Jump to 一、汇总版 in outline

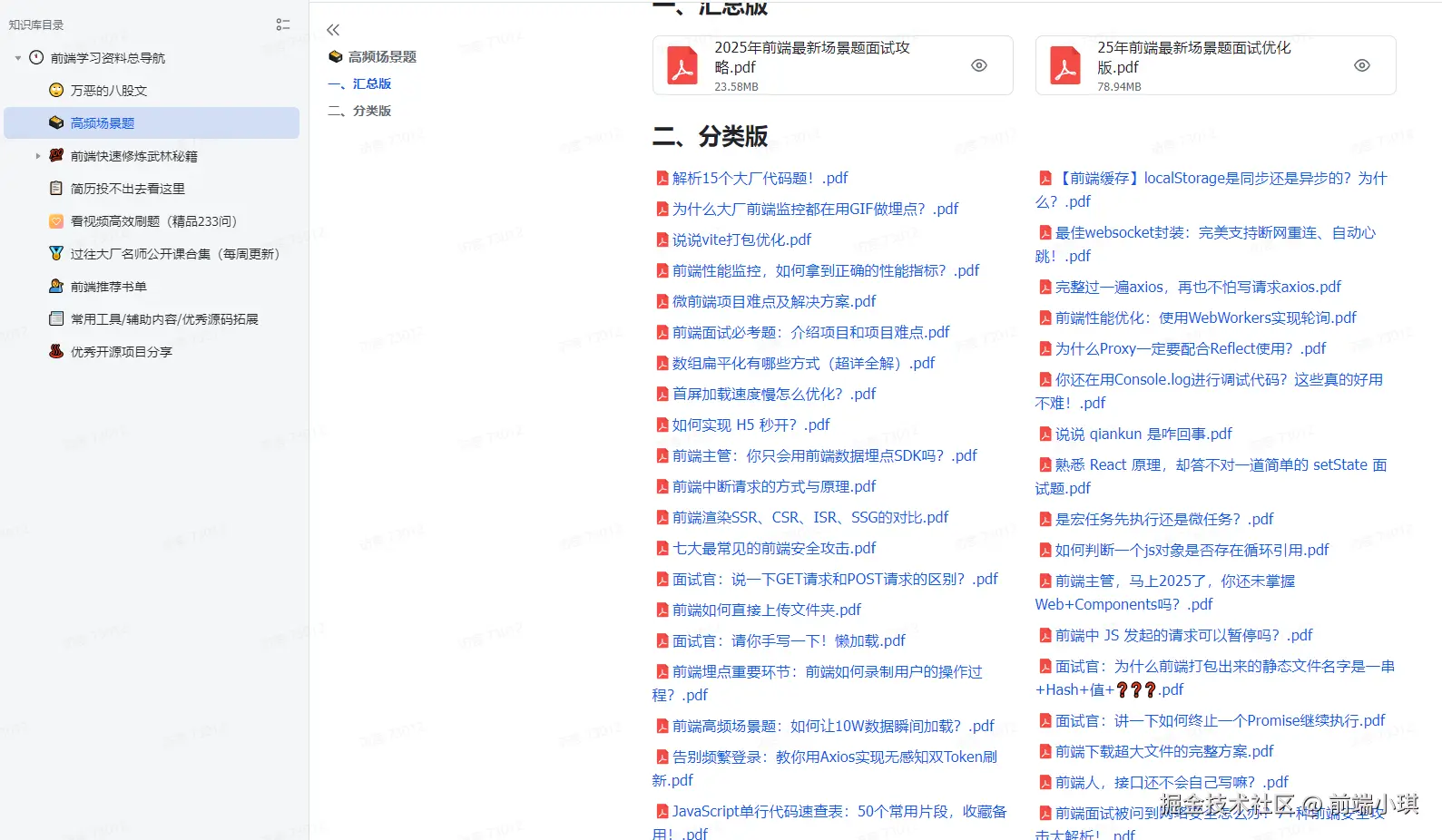[359, 83]
